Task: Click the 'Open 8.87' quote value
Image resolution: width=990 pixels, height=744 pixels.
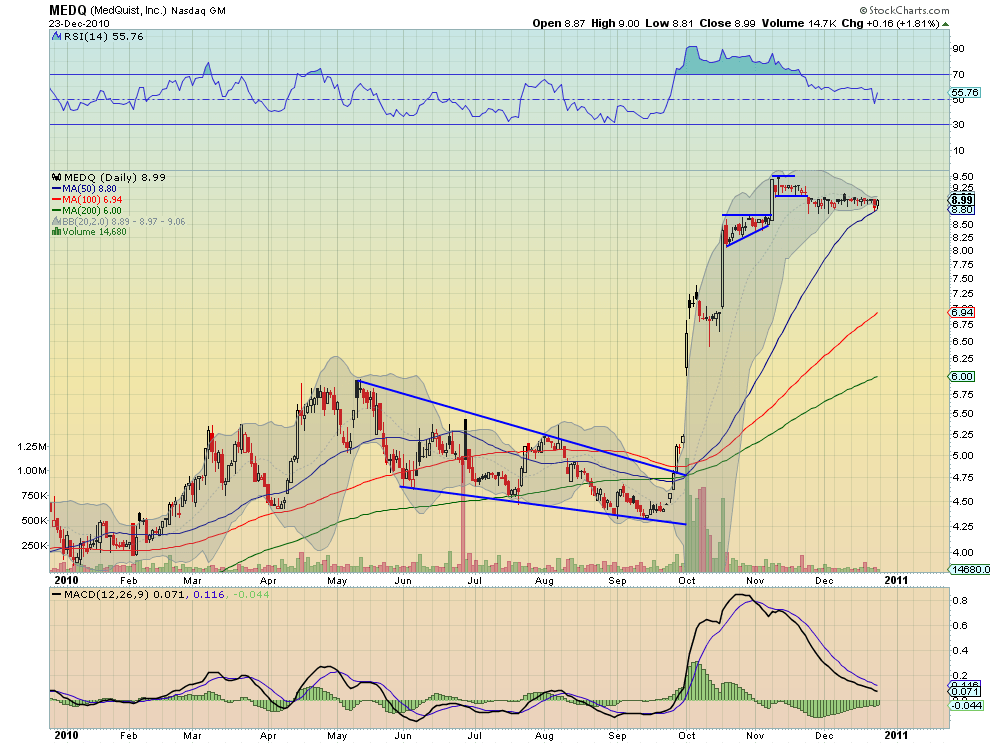Action: (x=559, y=23)
